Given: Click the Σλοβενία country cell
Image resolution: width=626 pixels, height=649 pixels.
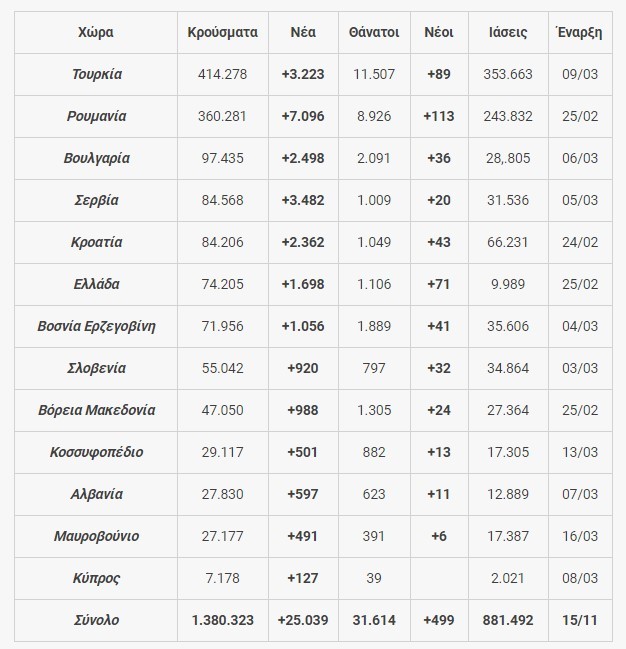Looking at the screenshot, I should point(96,368).
